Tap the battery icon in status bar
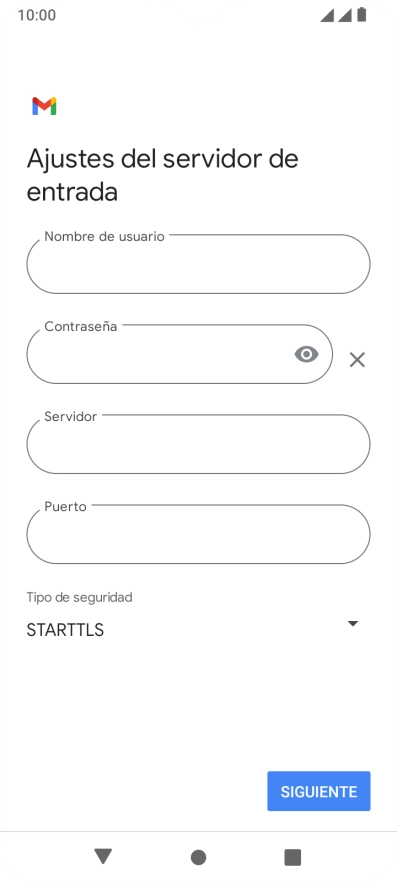 click(362, 15)
